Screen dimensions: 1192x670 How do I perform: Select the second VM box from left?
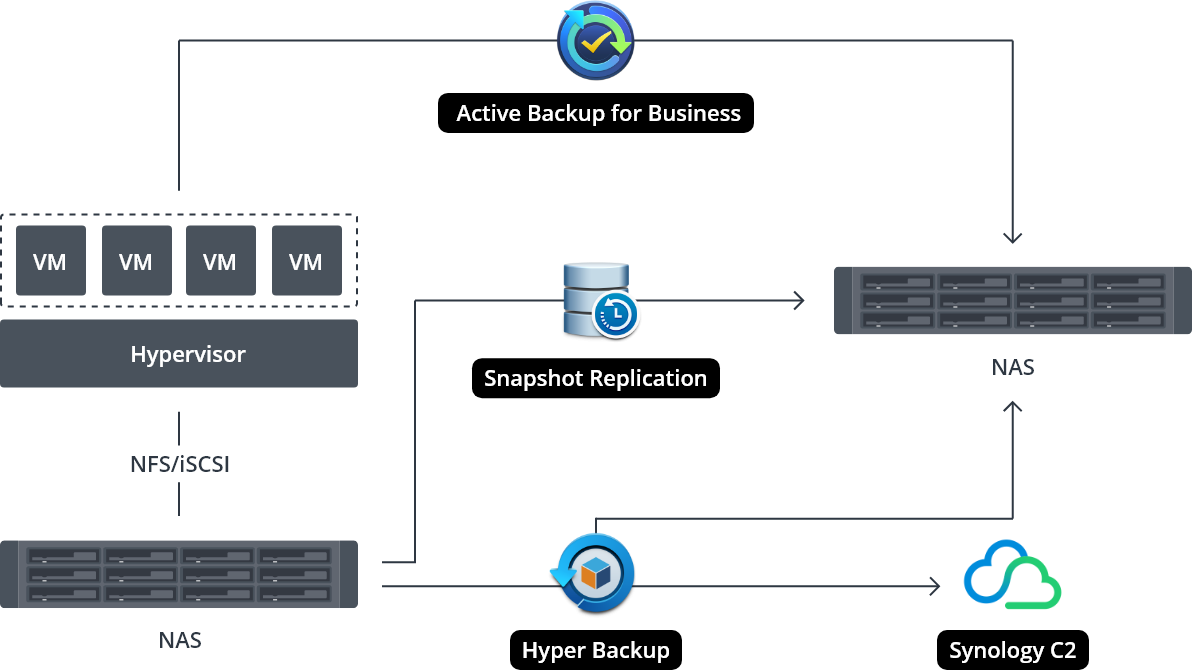(136, 261)
